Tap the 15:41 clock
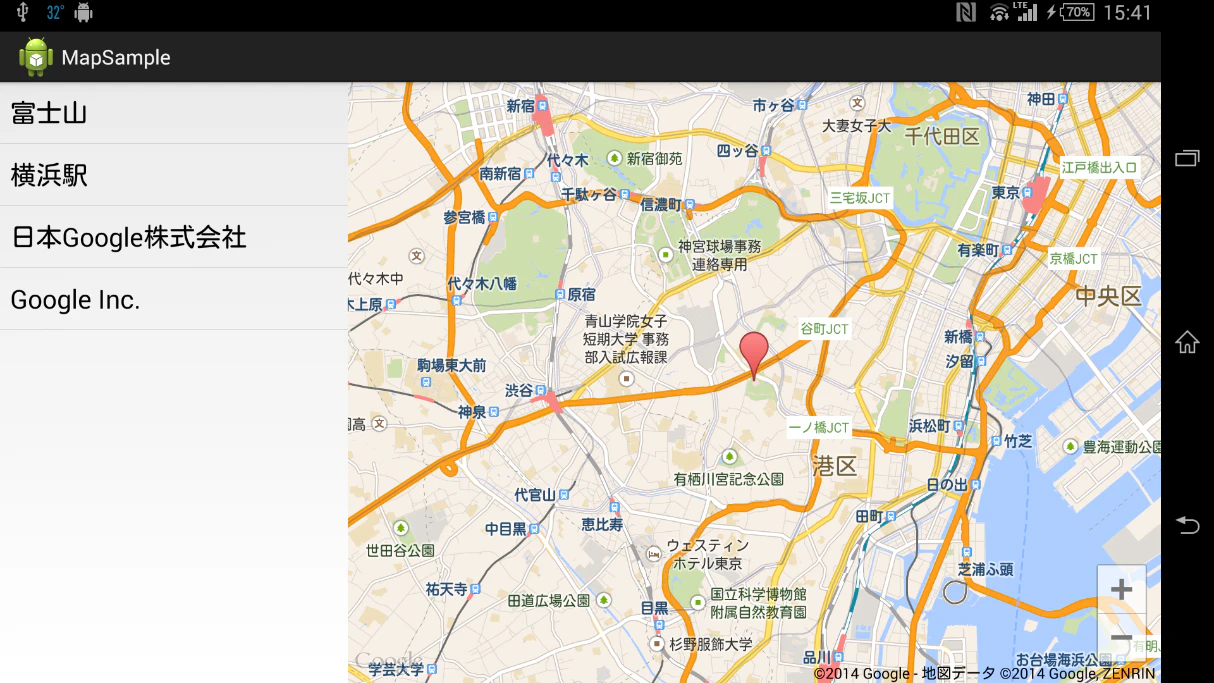The height and width of the screenshot is (683, 1214). pyautogui.click(x=1128, y=13)
